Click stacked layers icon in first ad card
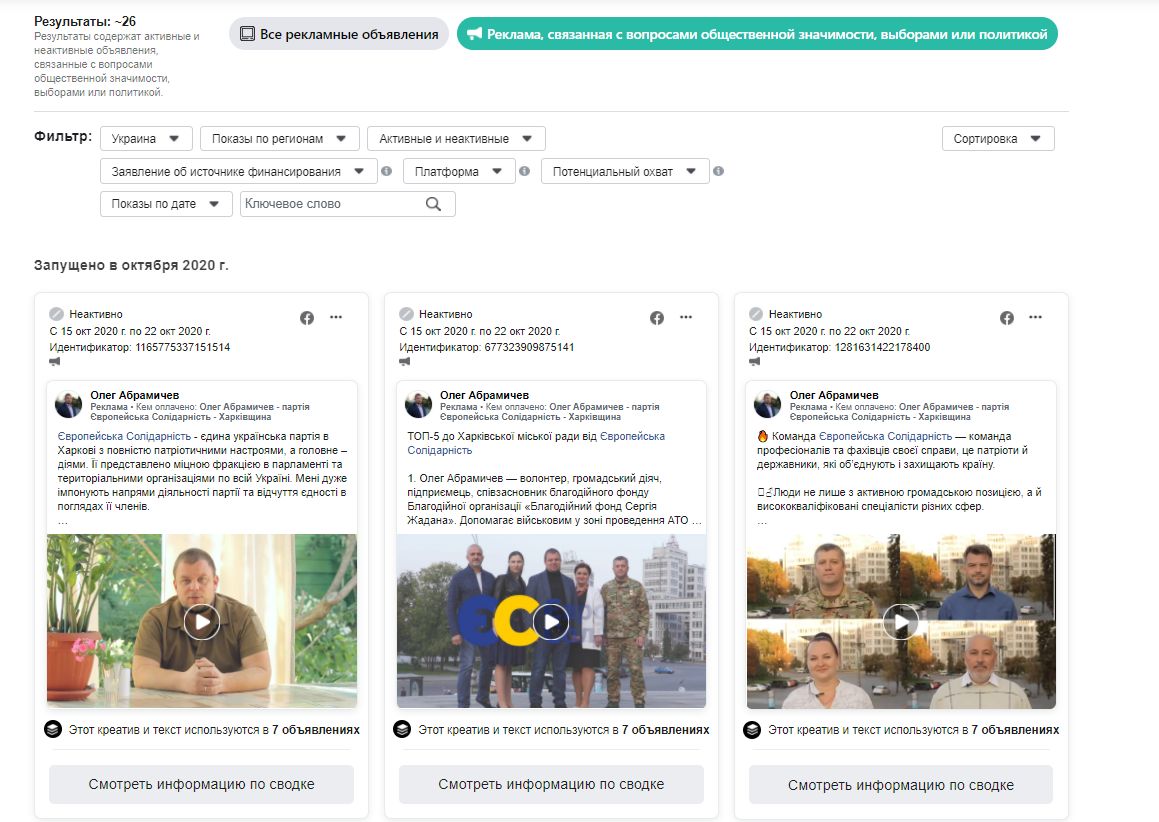This screenshot has height=822, width=1159. [x=52, y=730]
